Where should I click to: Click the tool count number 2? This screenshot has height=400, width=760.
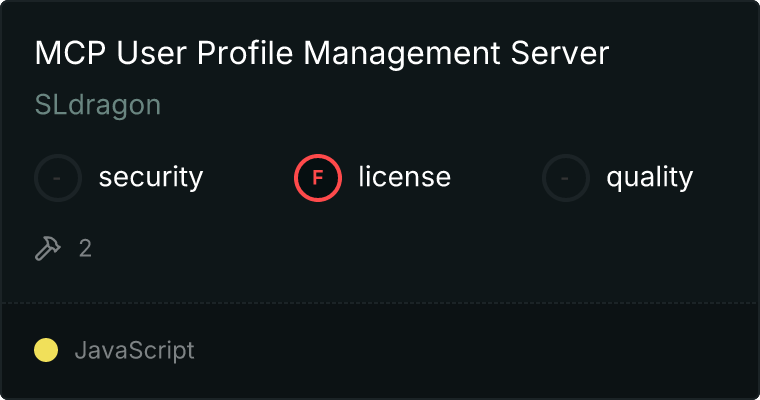tap(85, 248)
